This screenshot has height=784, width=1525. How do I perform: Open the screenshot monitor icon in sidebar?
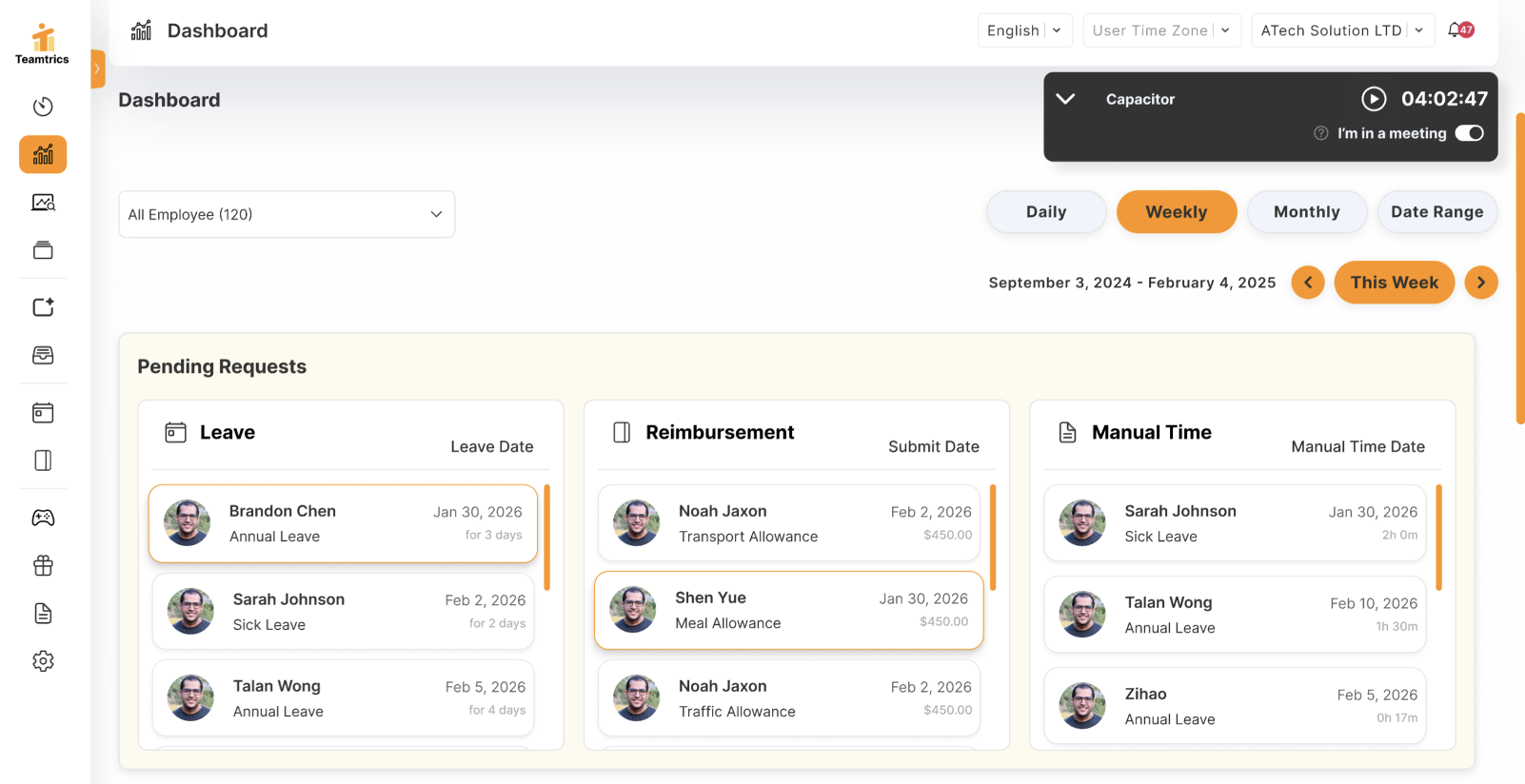click(x=43, y=203)
